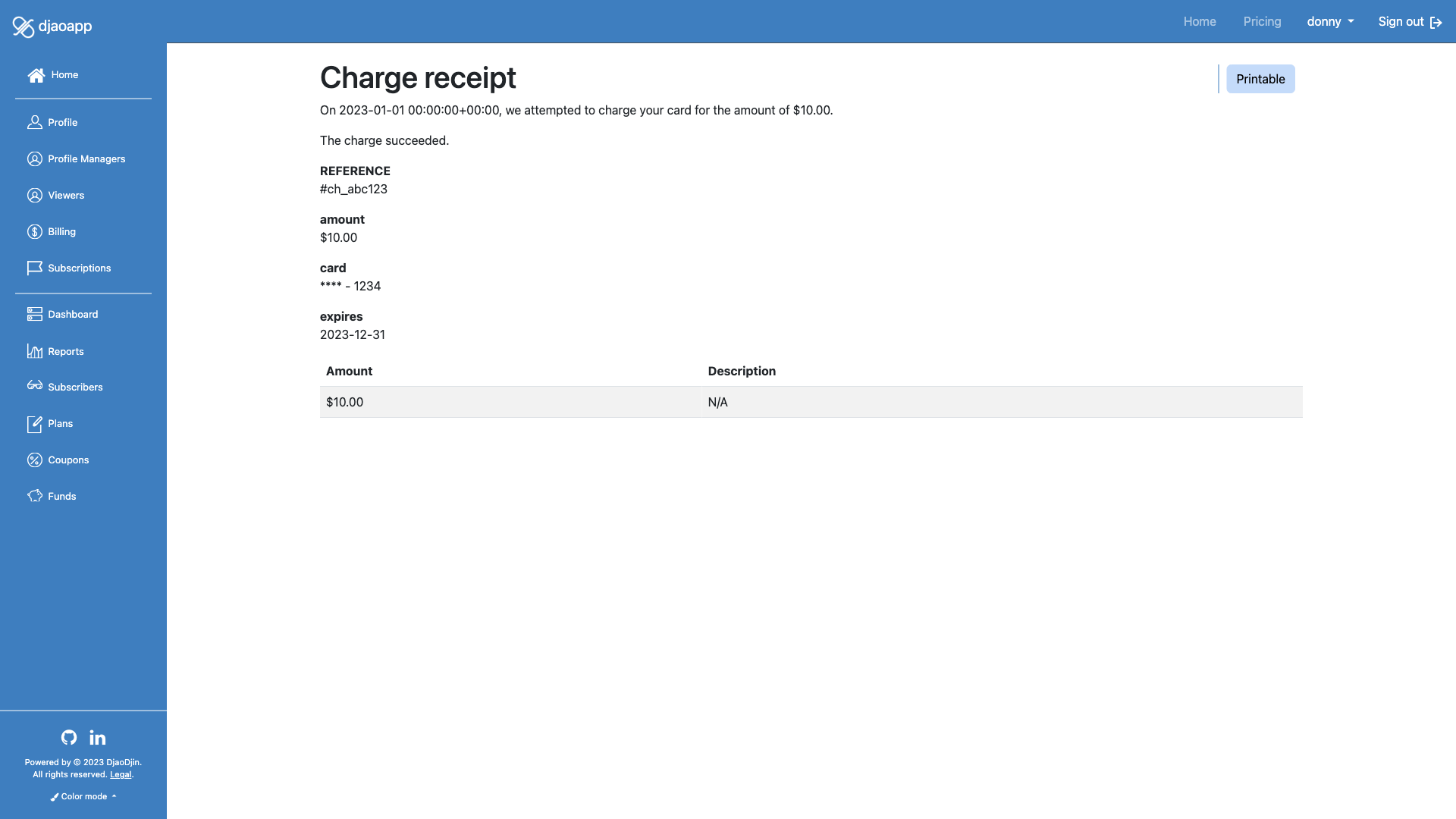The image size is (1456, 819).
Task: Open Coupons link in sidebar
Action: (x=68, y=460)
